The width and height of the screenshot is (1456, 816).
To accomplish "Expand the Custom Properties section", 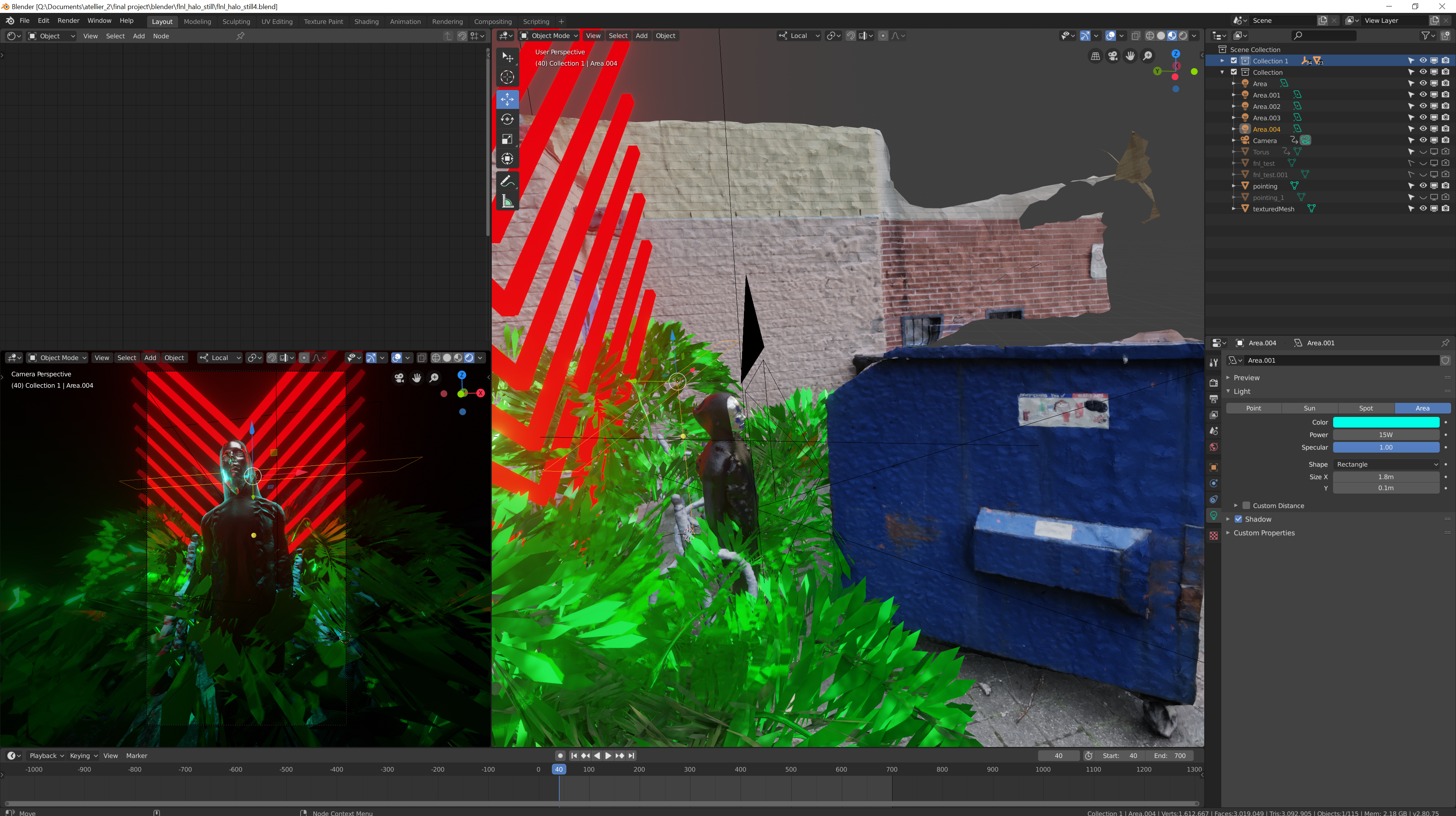I will tap(1264, 533).
